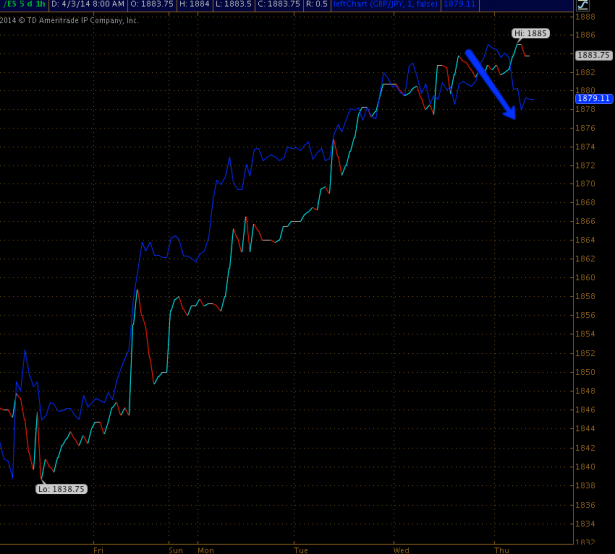Click the chart drawing icon in top-right corner
Screen dimensions: 615x554
tap(582, 5)
